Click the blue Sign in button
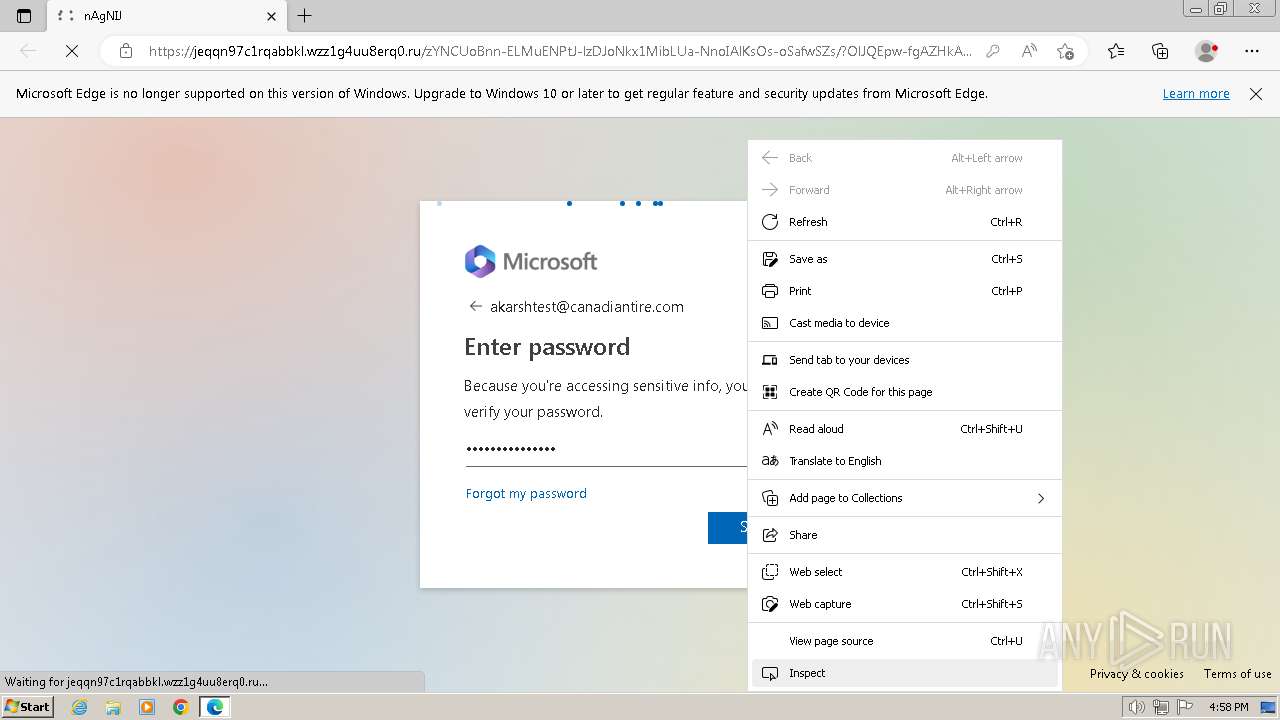Image resolution: width=1280 pixels, height=720 pixels. (727, 528)
